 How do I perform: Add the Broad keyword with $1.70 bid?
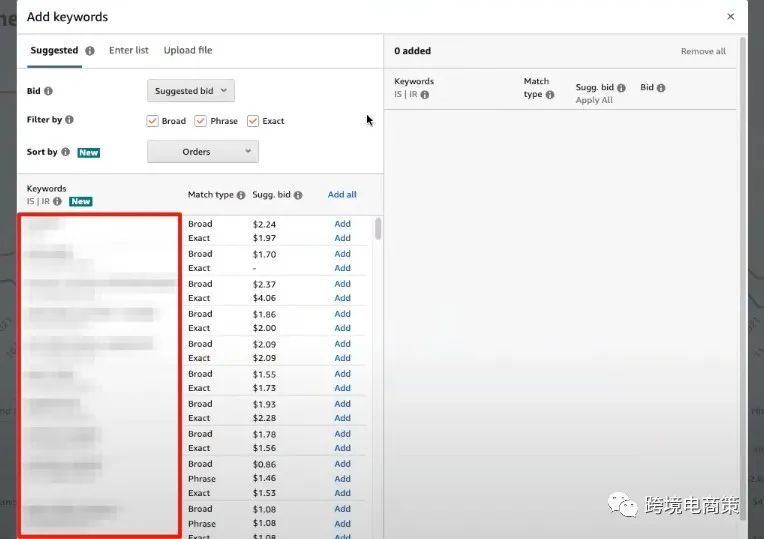point(343,254)
